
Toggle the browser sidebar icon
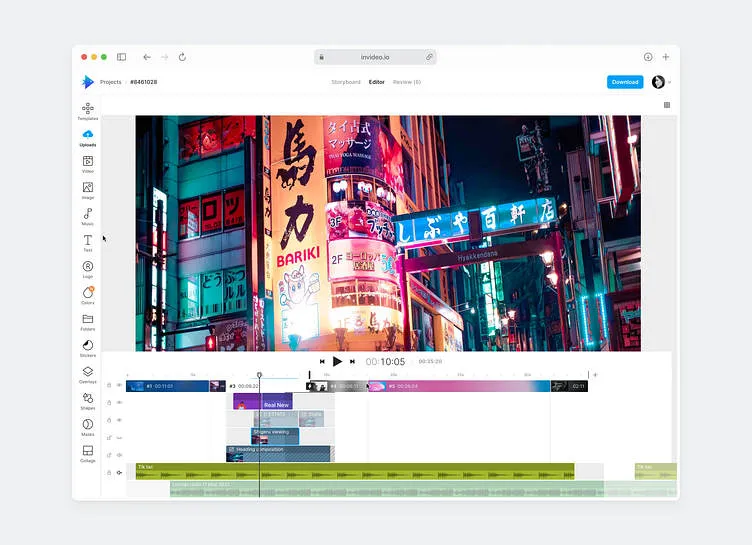click(x=121, y=57)
